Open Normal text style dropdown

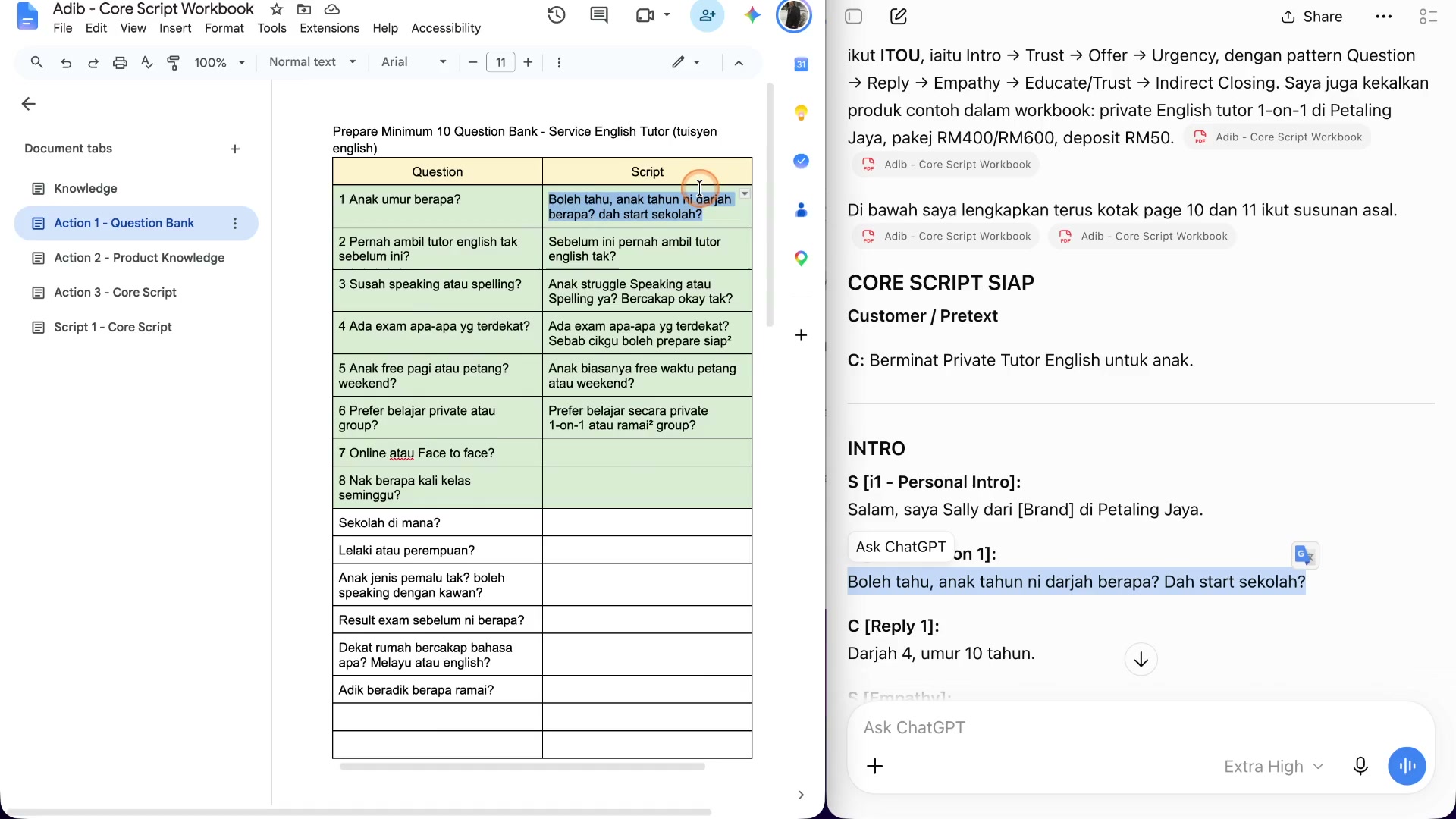(x=312, y=62)
